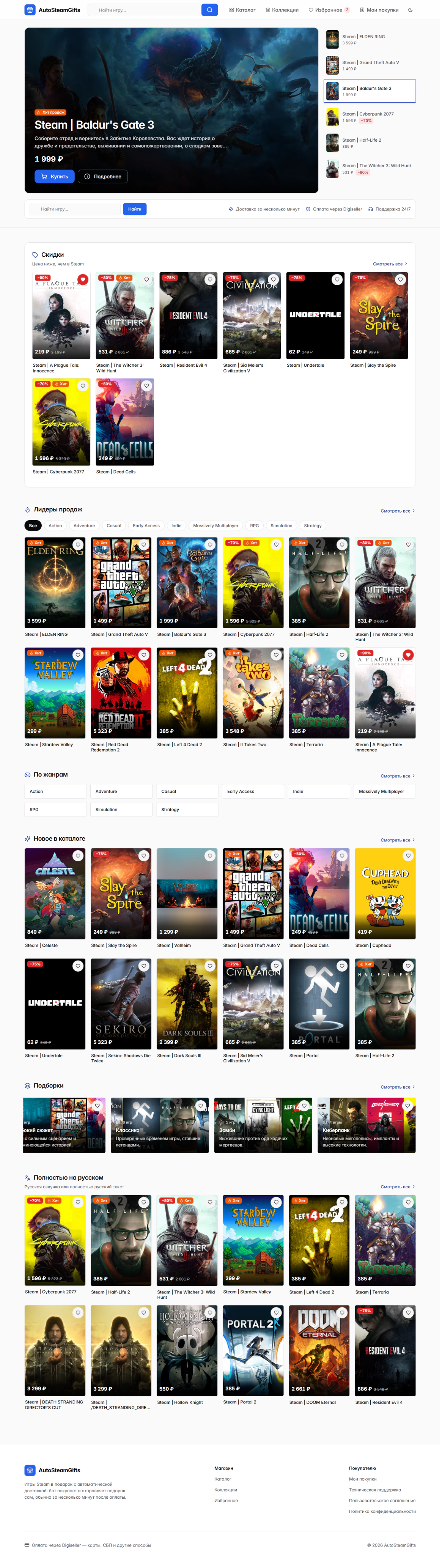
Task: Favorite the Hollow Knight card
Action: 210,1313
